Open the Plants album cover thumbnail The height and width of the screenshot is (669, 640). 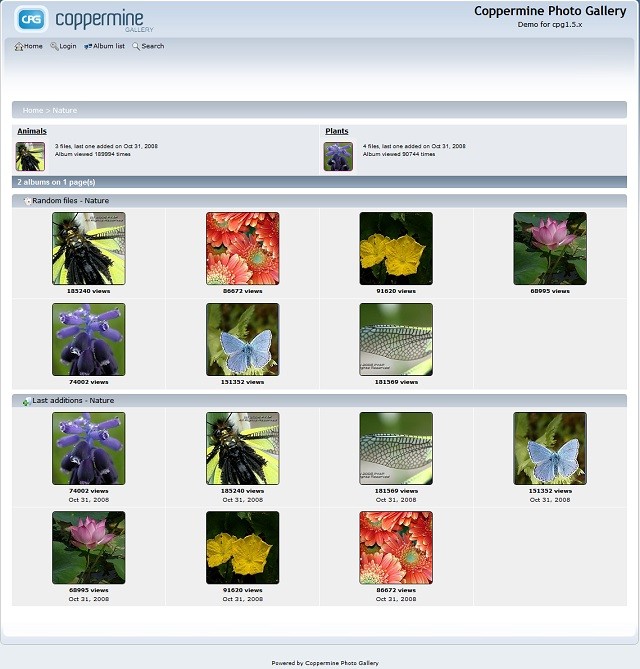(x=338, y=157)
